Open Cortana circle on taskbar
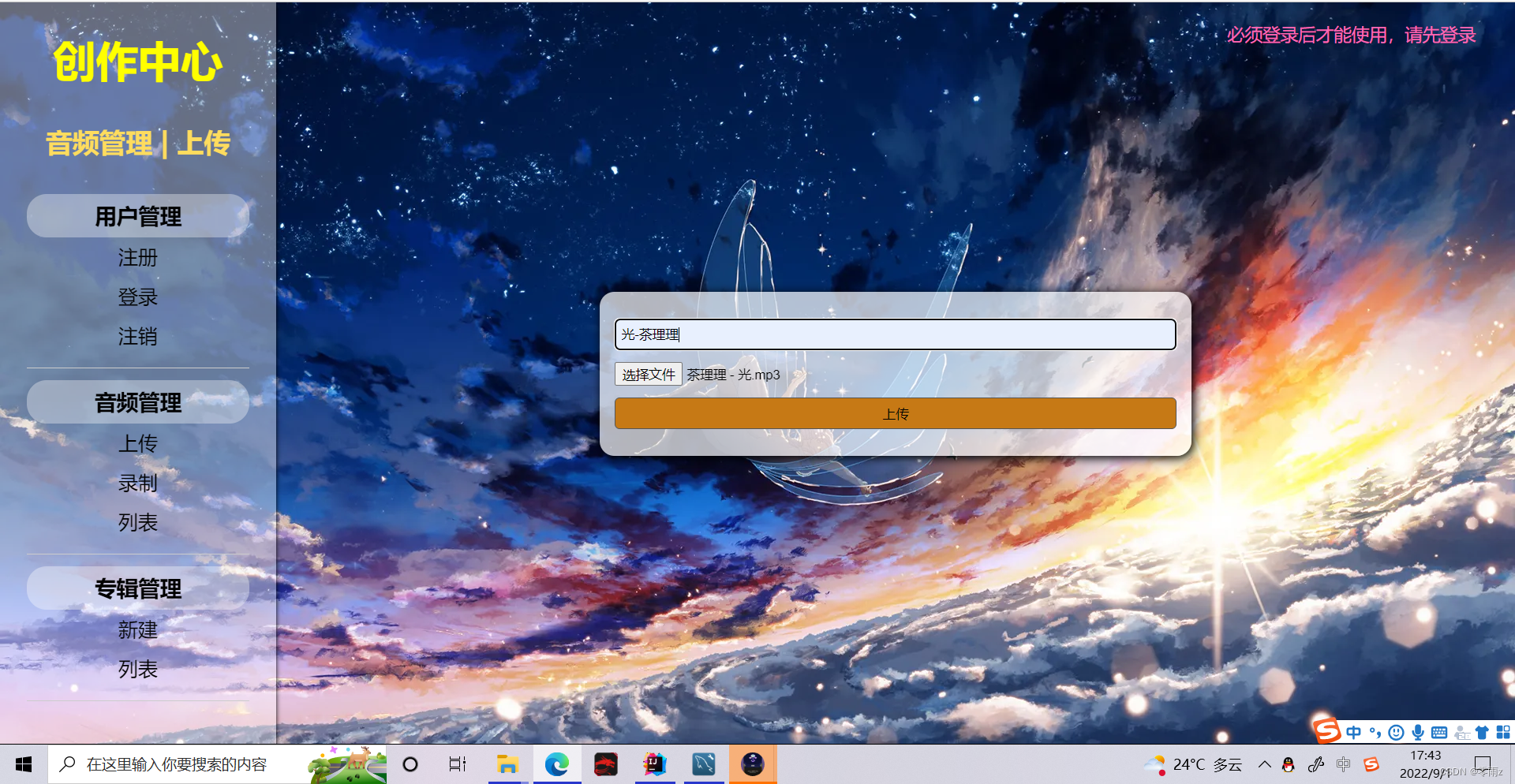 [410, 764]
